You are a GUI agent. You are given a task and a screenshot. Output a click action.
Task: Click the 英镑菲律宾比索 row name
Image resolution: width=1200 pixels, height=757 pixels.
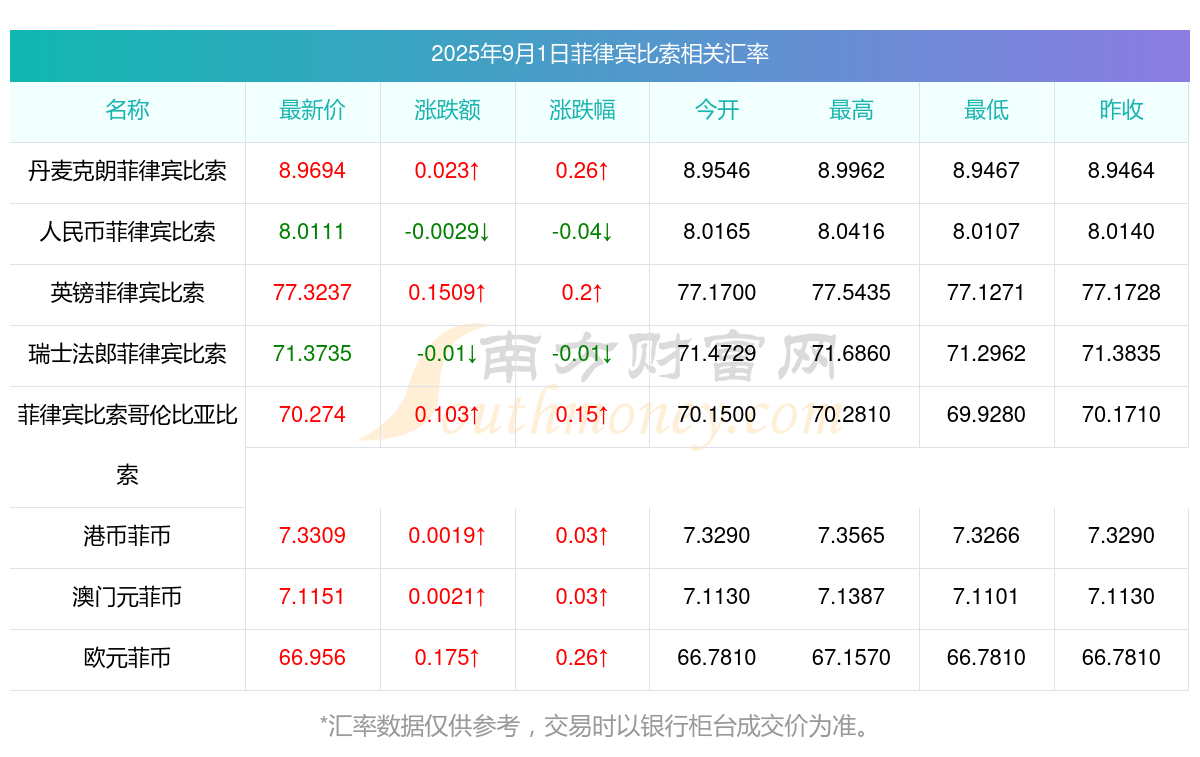coord(127,293)
